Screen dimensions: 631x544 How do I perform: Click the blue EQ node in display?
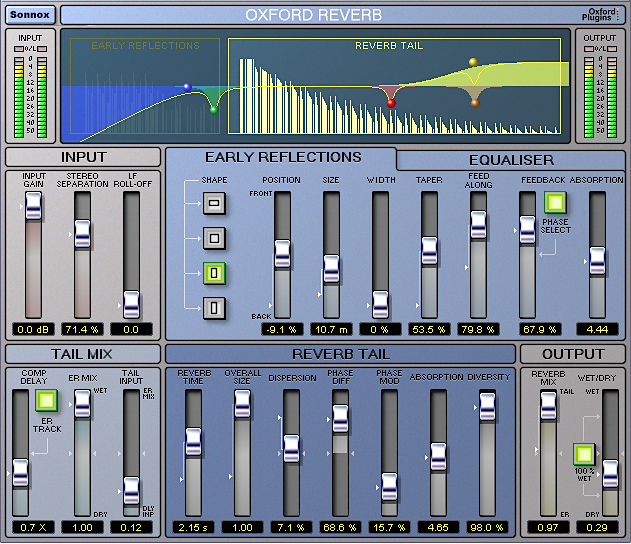point(187,88)
